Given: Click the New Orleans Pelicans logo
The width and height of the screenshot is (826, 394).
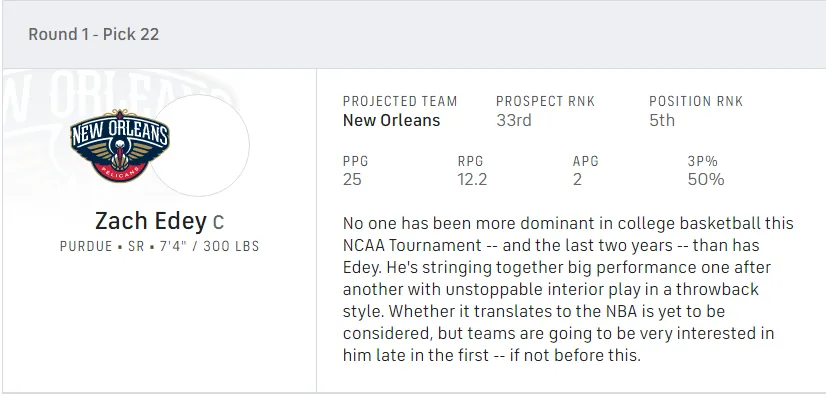Looking at the screenshot, I should [x=120, y=145].
